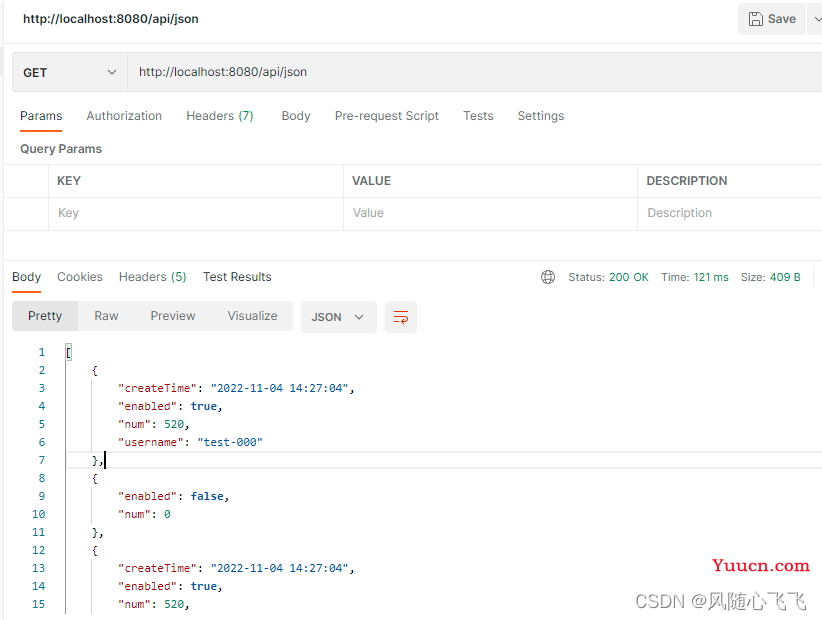This screenshot has width=822, height=620.
Task: Click the KEY column header
Action: [69, 181]
